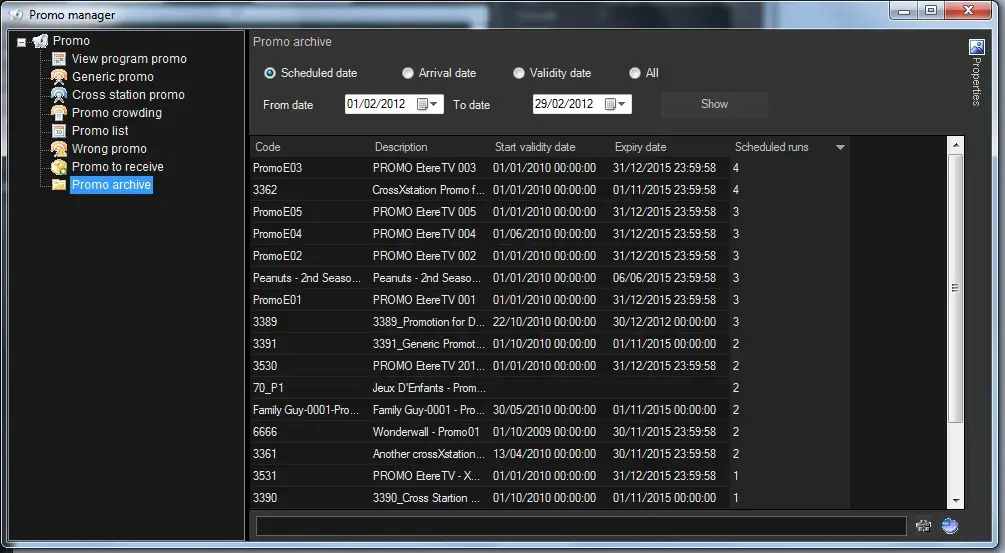Click the Promo crowding icon
The width and height of the screenshot is (1005, 553).
tap(60, 113)
